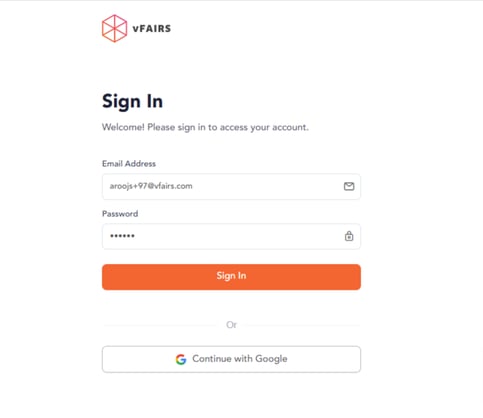Image resolution: width=483 pixels, height=418 pixels.
Task: Click the vFAIRS wordmark text
Action: pyautogui.click(x=152, y=29)
